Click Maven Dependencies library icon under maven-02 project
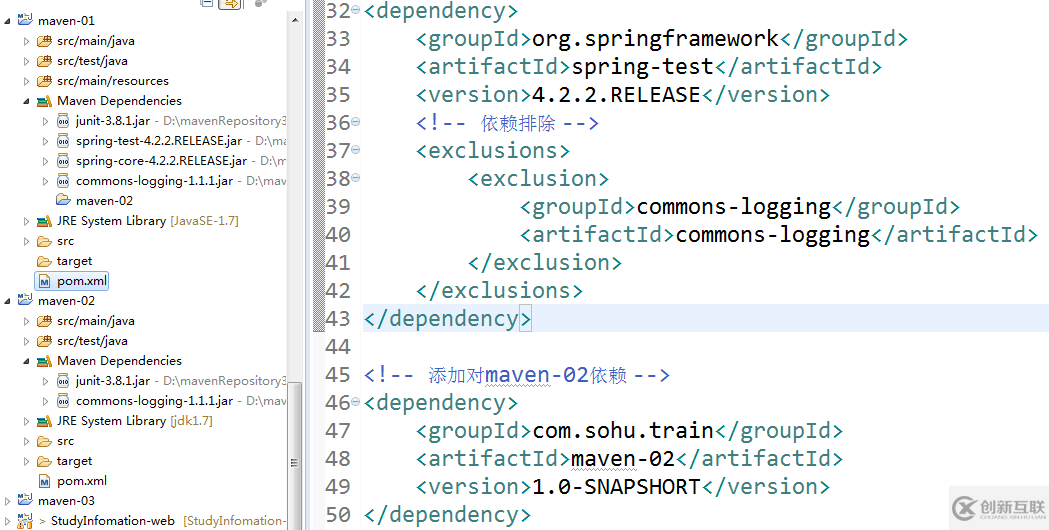The height and width of the screenshot is (530, 1049). point(44,361)
